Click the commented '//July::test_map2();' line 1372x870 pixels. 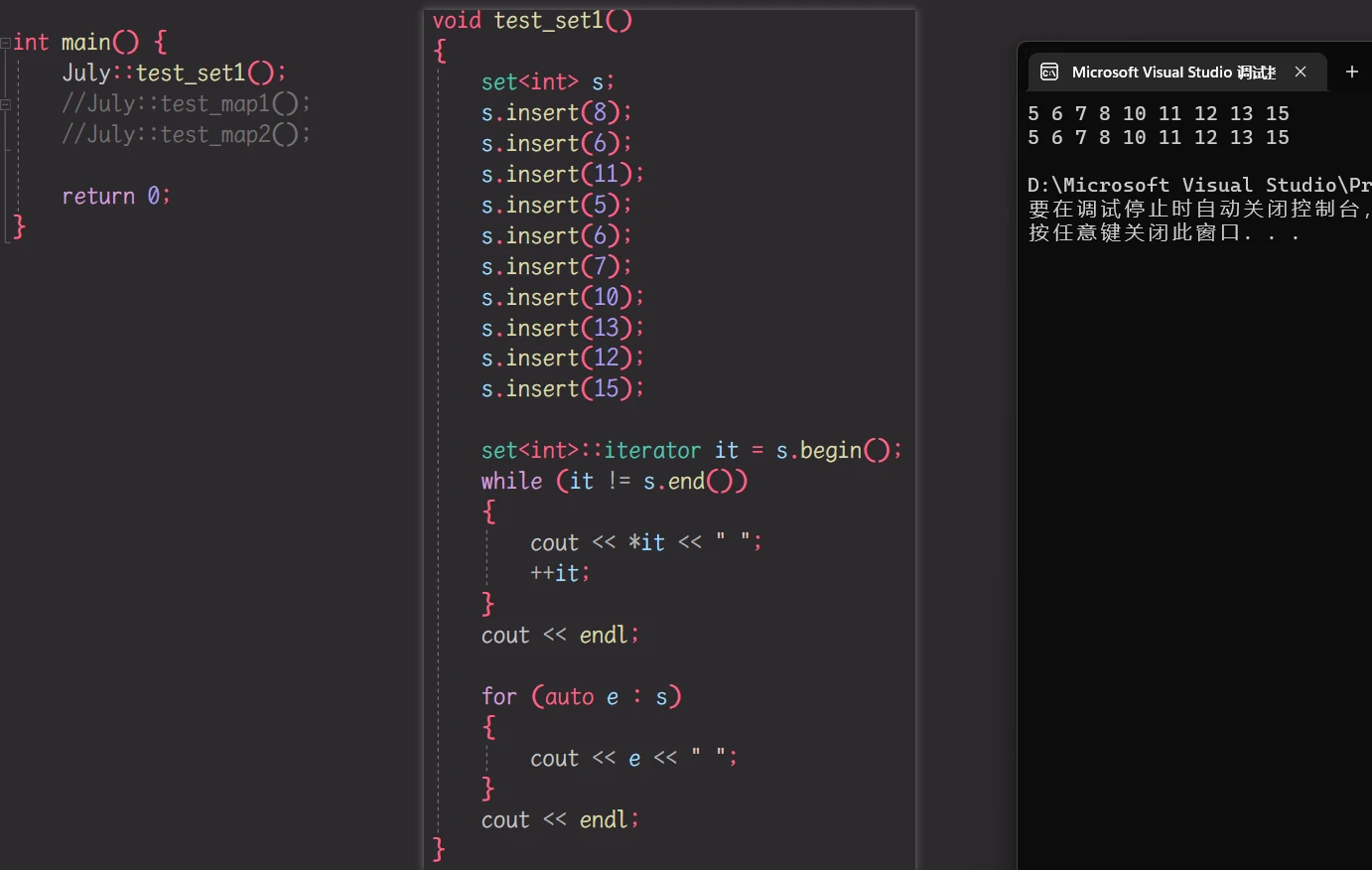click(x=186, y=135)
